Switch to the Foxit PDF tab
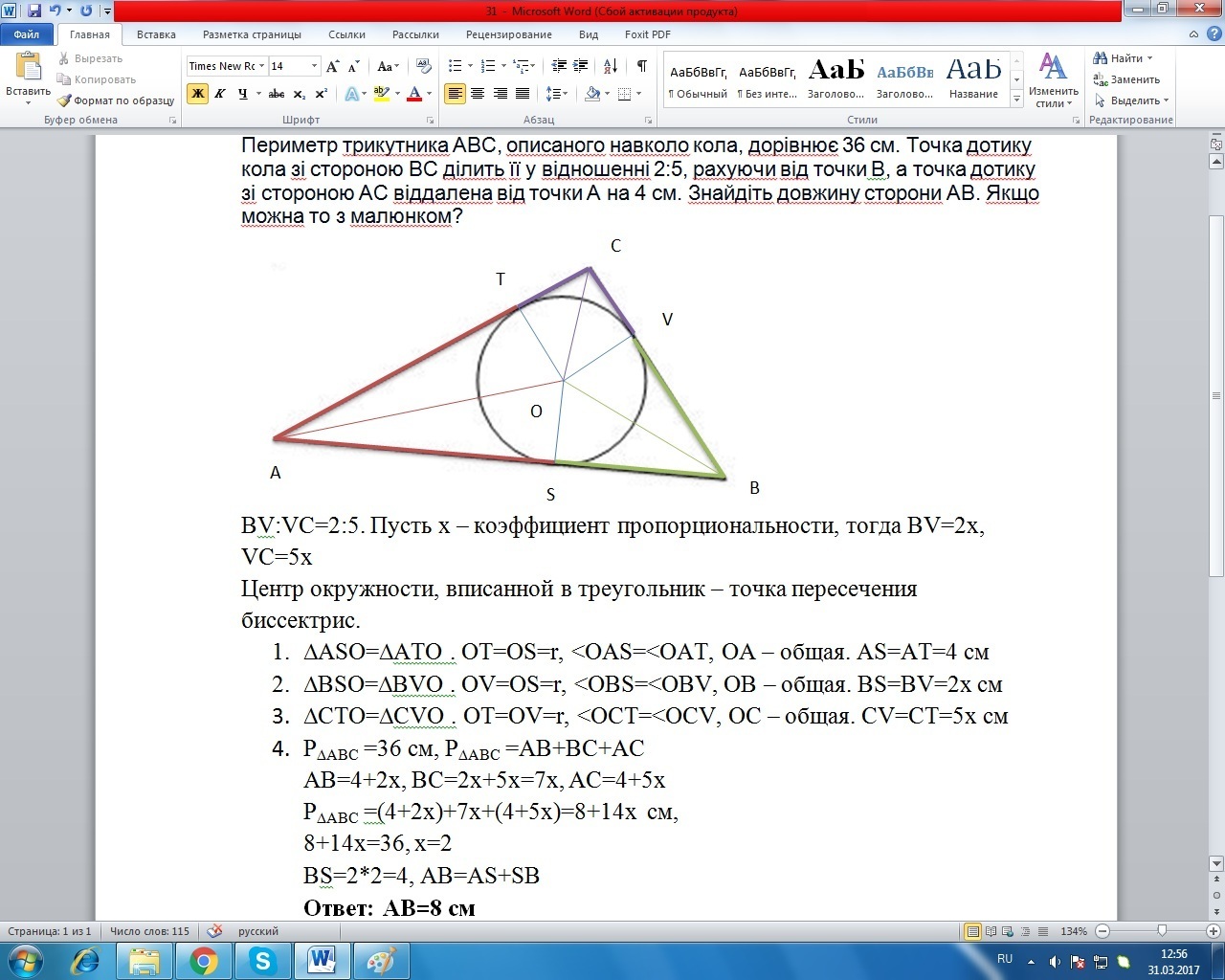This screenshot has height=980, width=1225. [648, 34]
